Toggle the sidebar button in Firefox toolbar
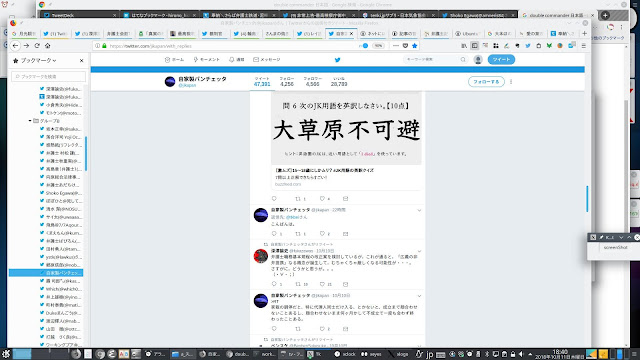The image size is (640, 360). [475, 46]
